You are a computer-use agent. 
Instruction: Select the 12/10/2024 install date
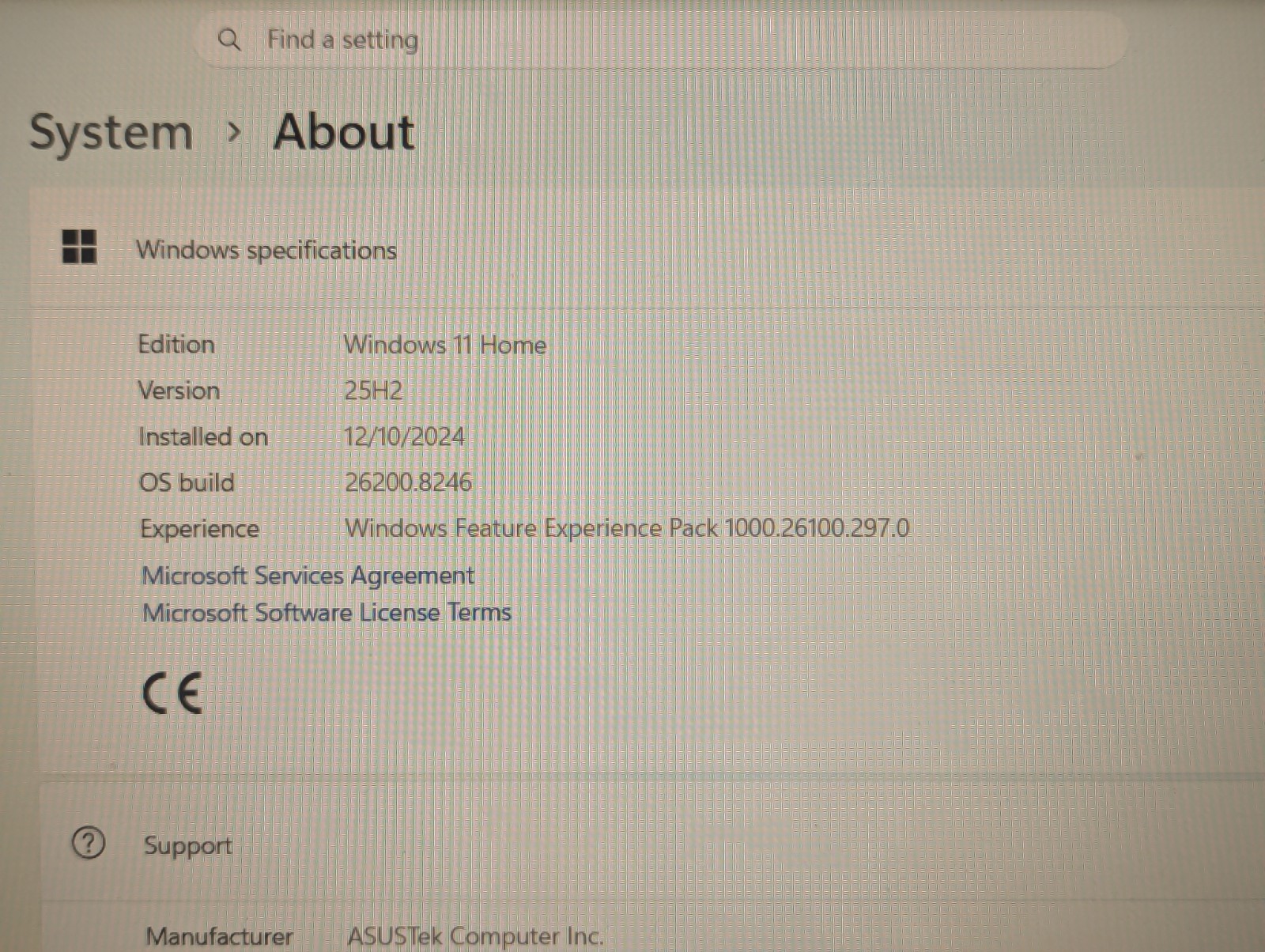404,436
